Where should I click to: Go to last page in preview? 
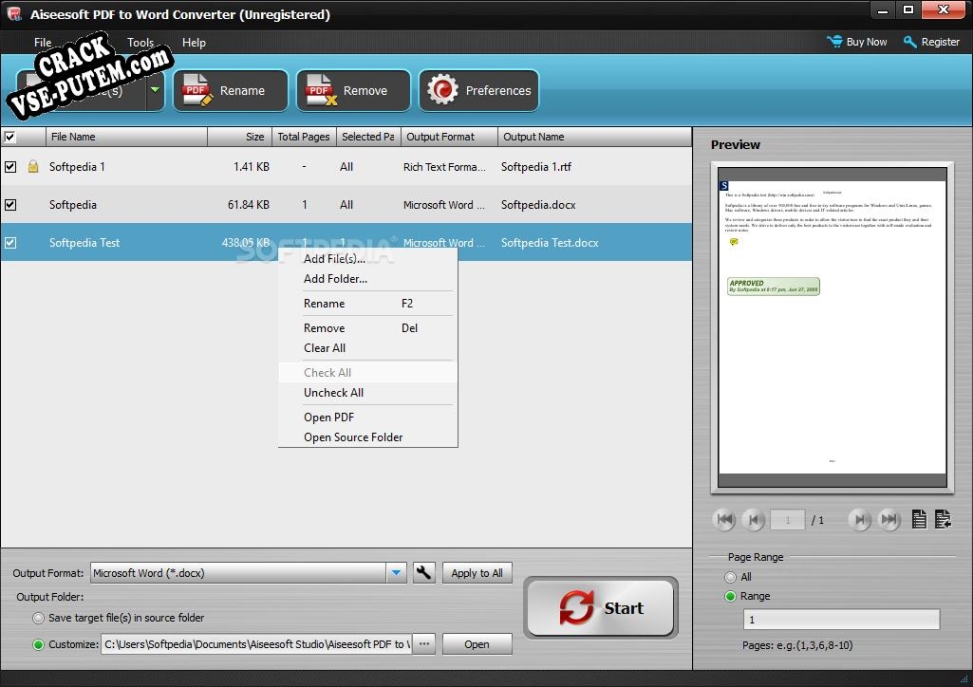pyautogui.click(x=889, y=520)
